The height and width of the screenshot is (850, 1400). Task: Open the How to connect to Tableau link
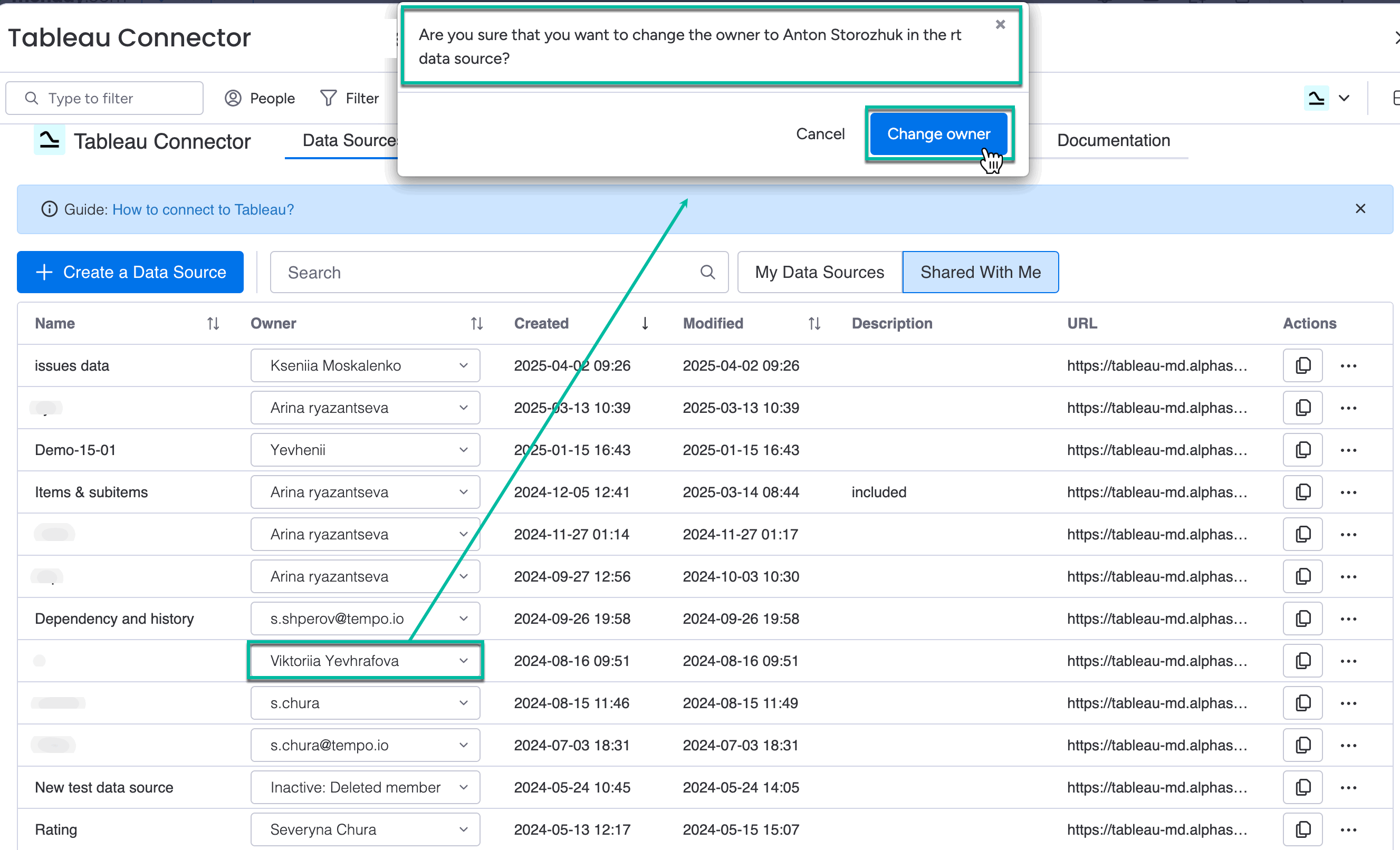[x=203, y=209]
